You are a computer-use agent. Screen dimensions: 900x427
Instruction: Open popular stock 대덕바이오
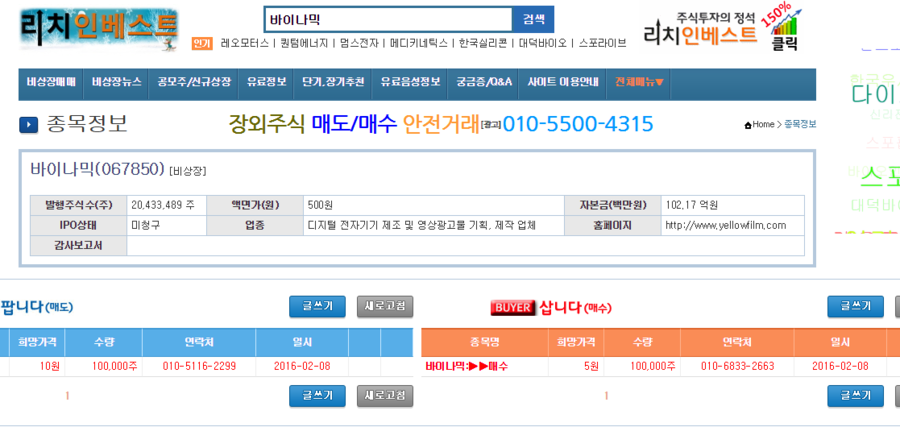pos(542,43)
